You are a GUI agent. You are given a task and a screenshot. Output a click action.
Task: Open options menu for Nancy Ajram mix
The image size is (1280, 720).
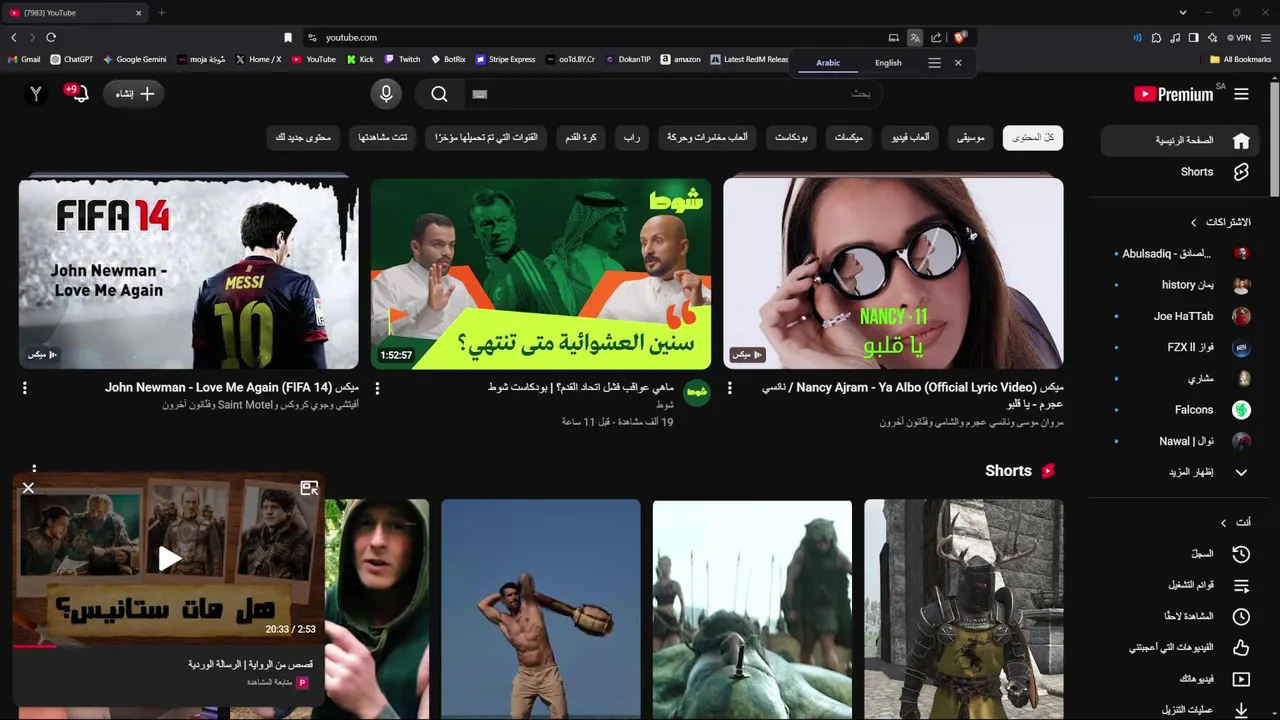click(729, 388)
